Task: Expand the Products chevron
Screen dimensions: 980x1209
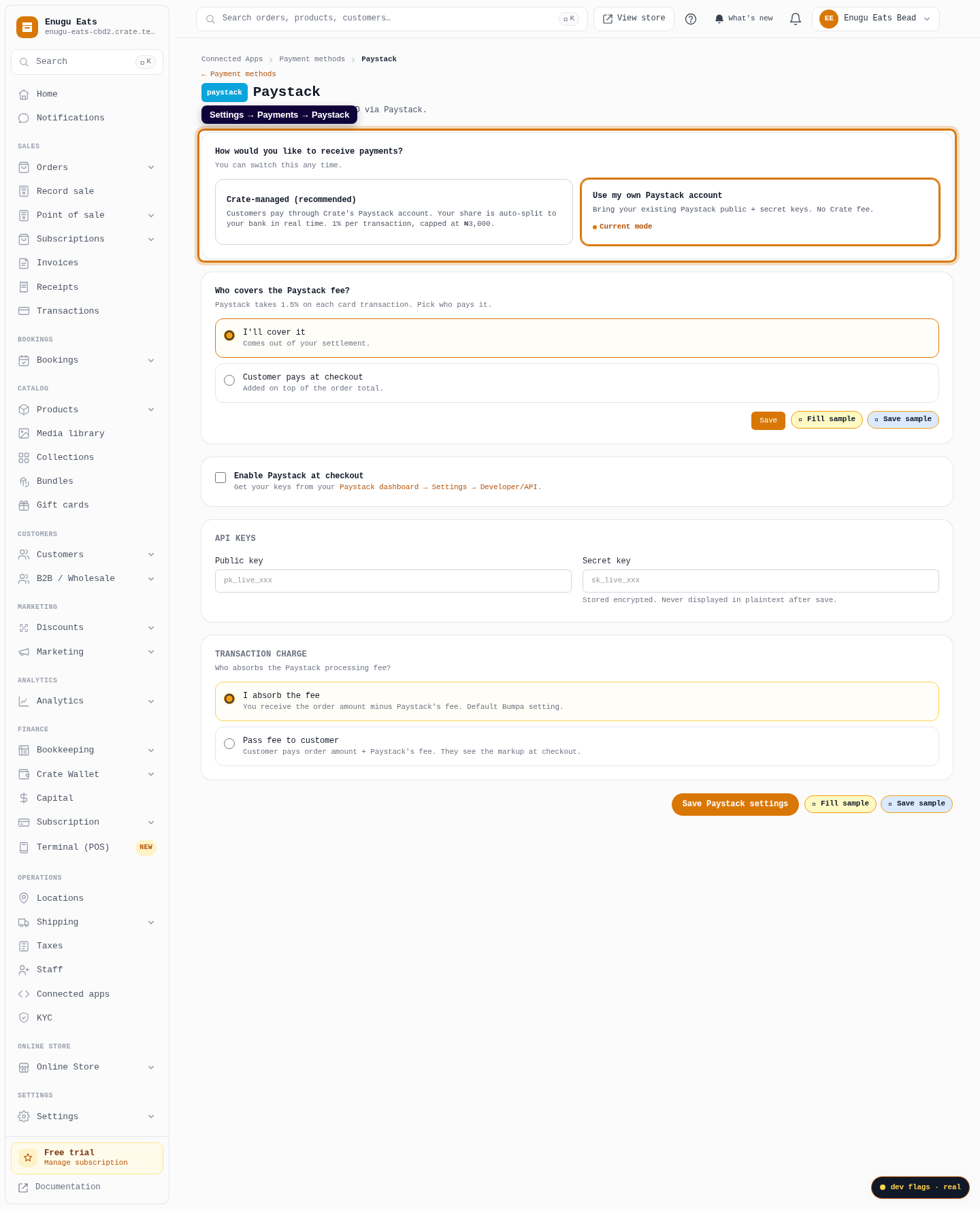Action: pos(151,410)
